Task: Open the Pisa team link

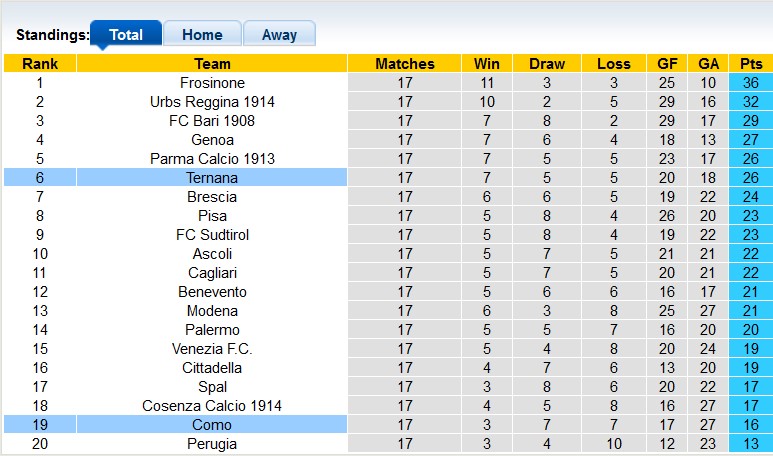Action: tap(212, 216)
